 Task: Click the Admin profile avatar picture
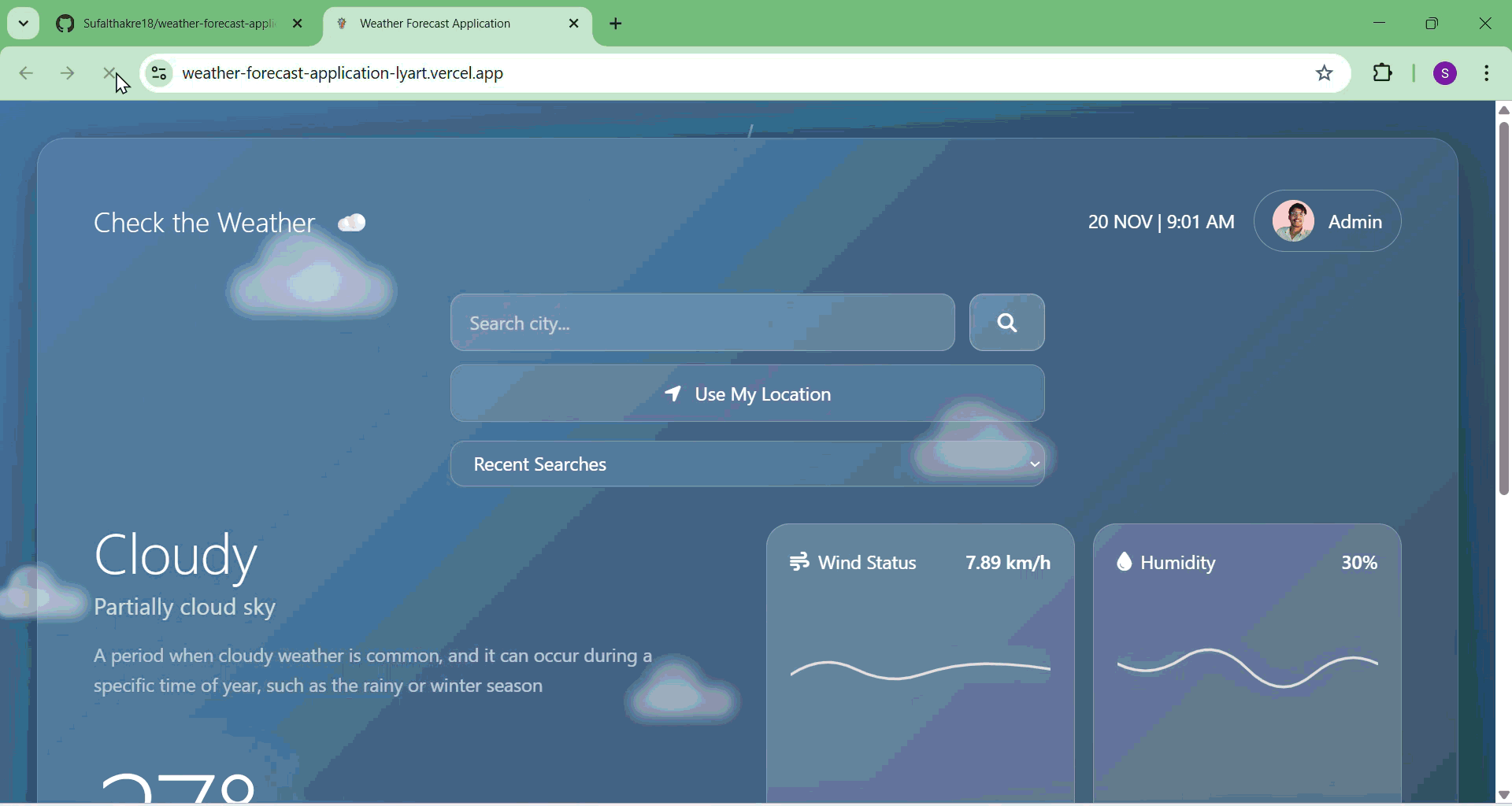pos(1294,221)
